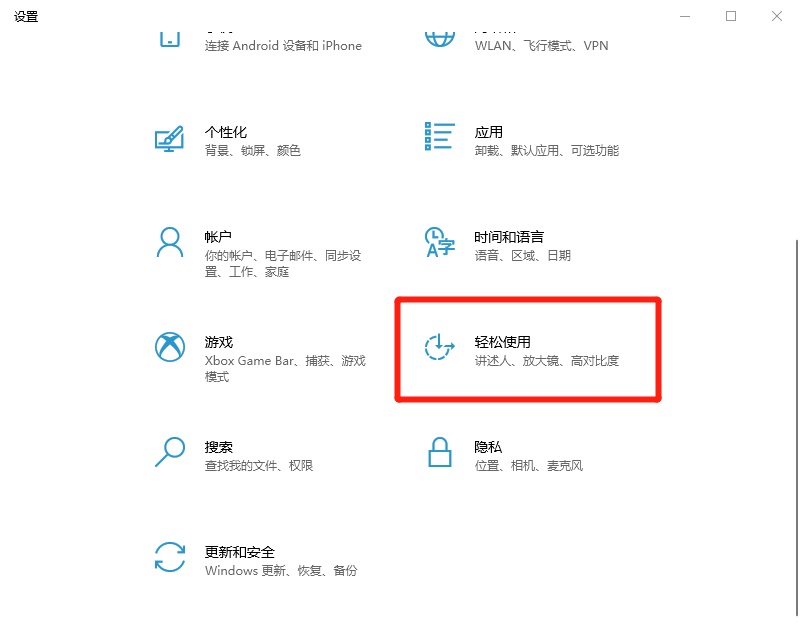This screenshot has height=632, width=800.
Task: Open 轻松使用 settings title
Action: (502, 342)
